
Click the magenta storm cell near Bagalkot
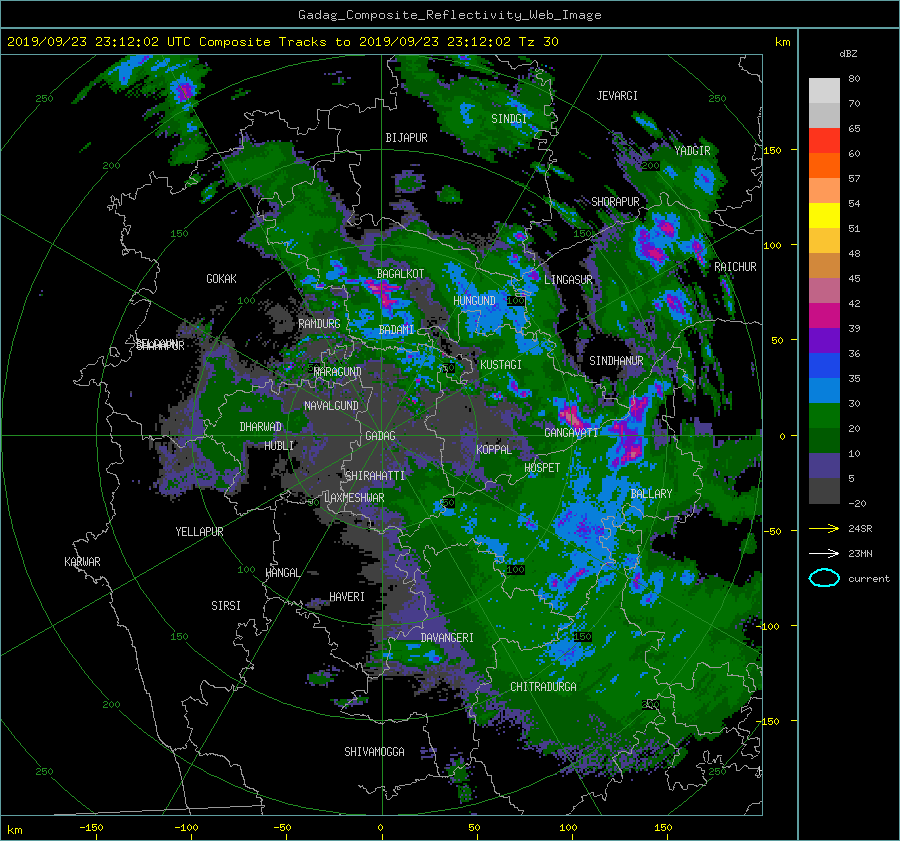point(383,293)
